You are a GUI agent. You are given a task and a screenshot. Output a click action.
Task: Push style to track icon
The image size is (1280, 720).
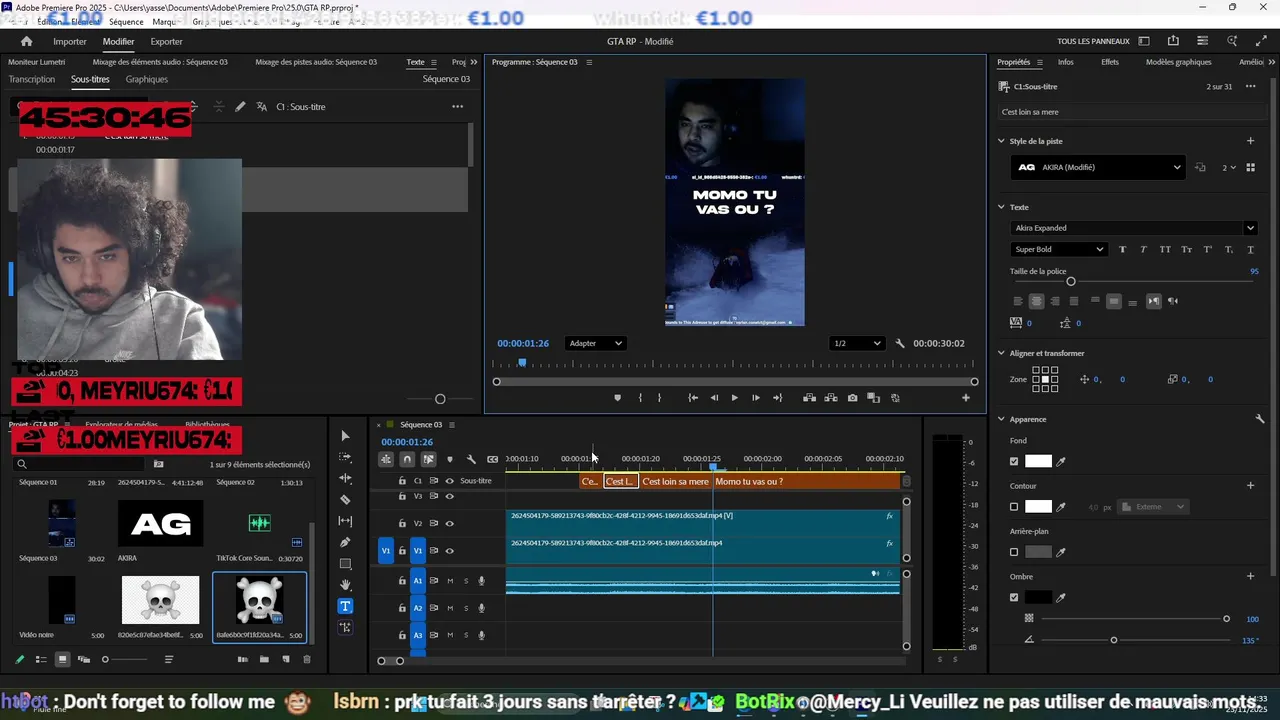coord(1201,168)
